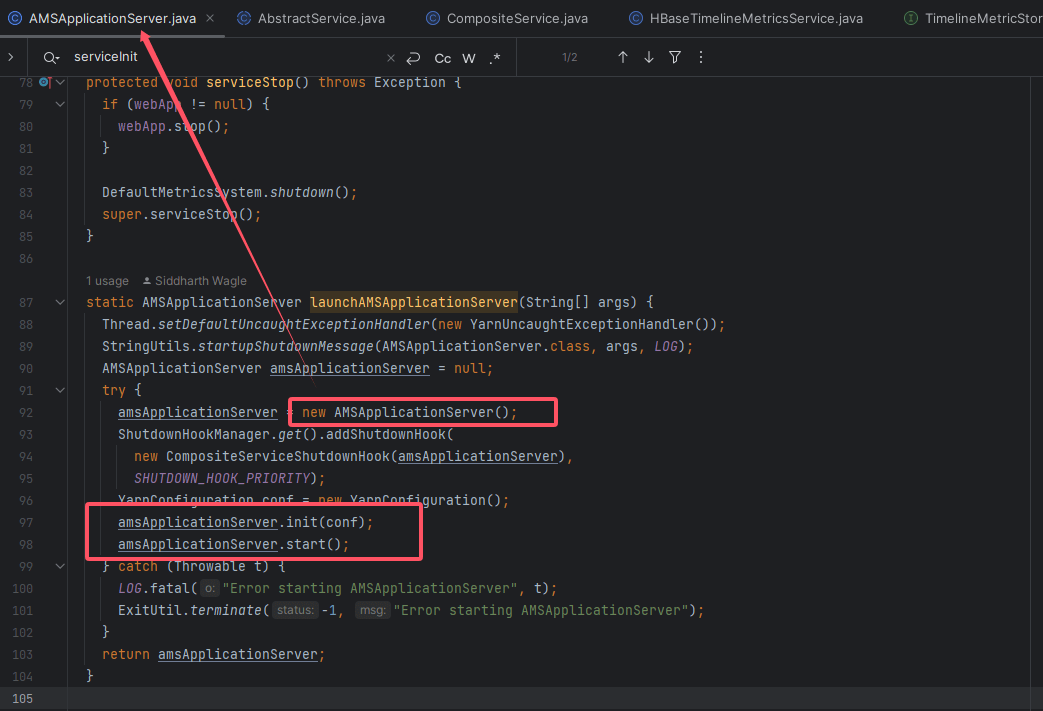Screen dimensions: 1043x711
Task: Click CompositeServiceShutdownHook on line 94
Action: click(278, 456)
